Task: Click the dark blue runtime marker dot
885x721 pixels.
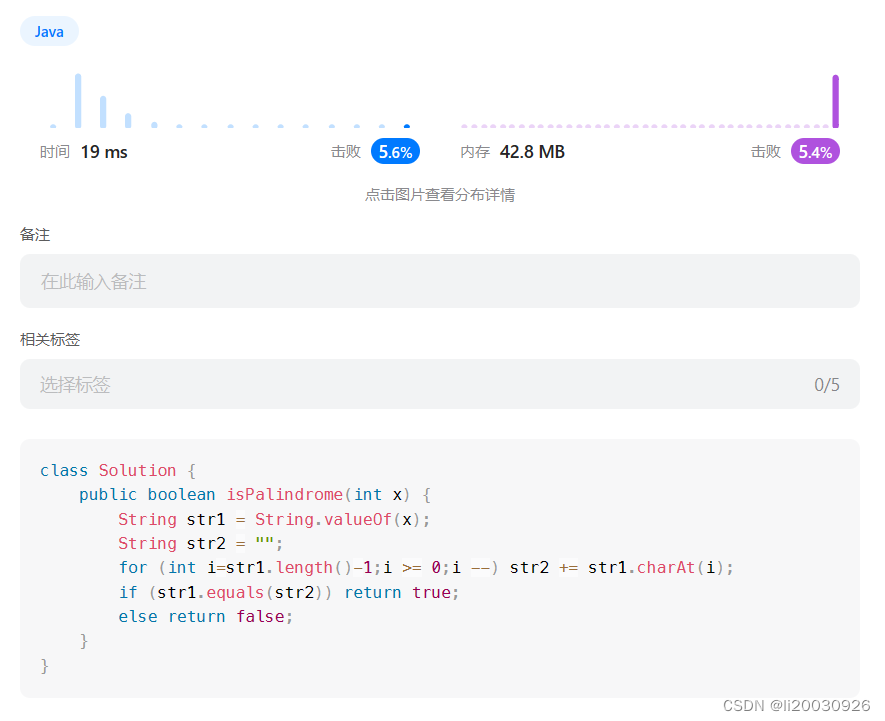Action: coord(407,126)
